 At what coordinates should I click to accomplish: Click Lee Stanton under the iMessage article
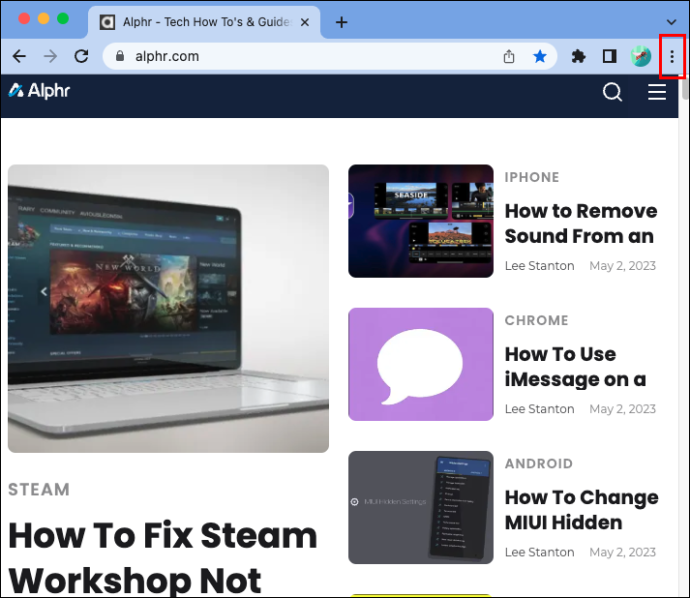click(x=540, y=409)
